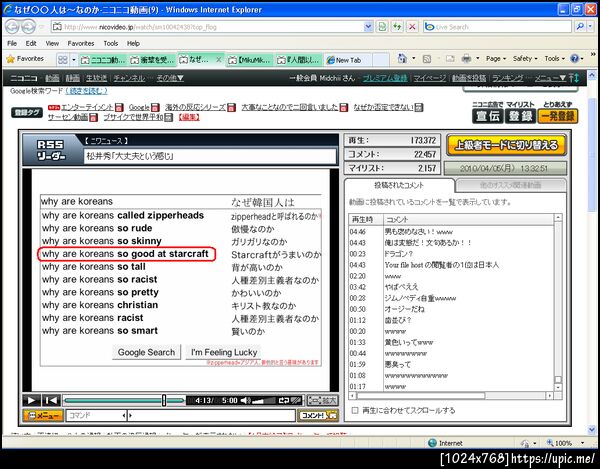
Task: Click the icon beside Google tag
Action: tap(155, 107)
